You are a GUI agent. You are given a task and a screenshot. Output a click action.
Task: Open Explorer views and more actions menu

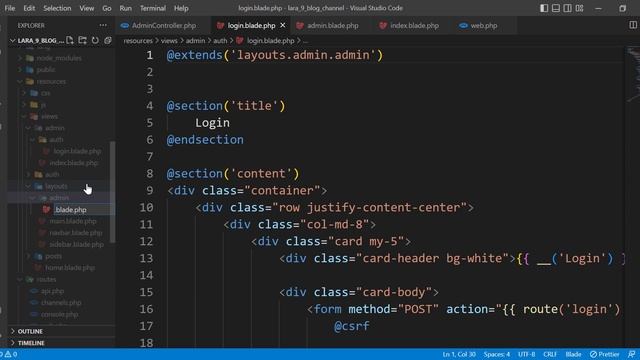[x=103, y=25]
